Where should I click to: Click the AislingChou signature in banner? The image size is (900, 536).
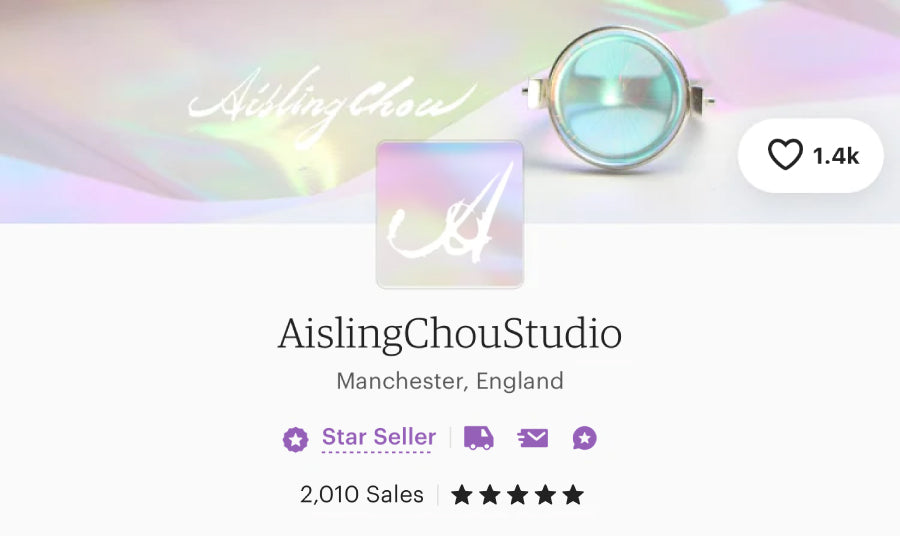click(333, 106)
